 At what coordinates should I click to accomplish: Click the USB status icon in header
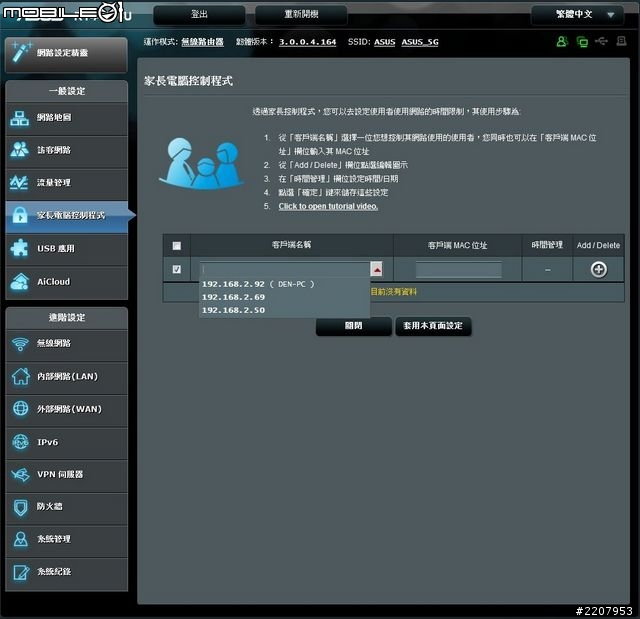tap(600, 42)
